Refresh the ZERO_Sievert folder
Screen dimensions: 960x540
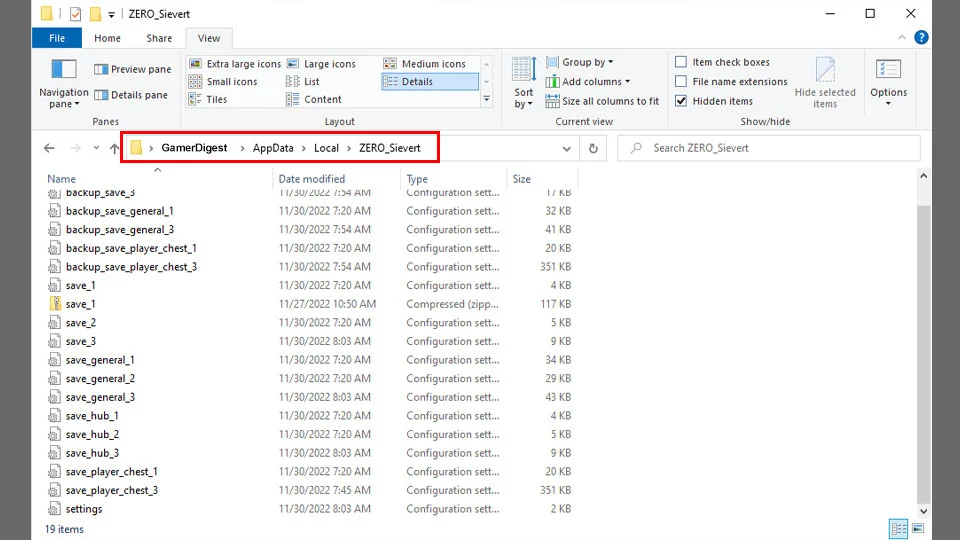point(593,148)
